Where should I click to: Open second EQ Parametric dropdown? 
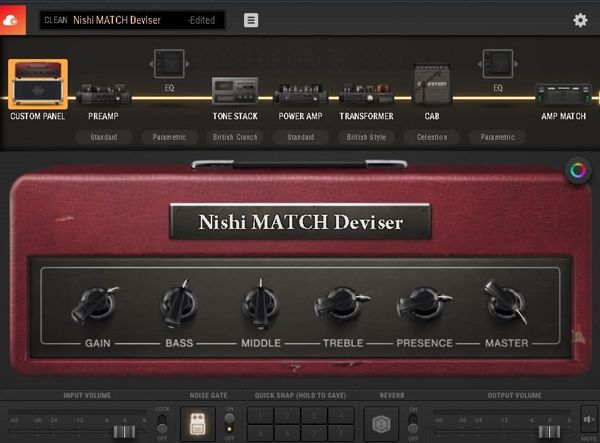pyautogui.click(x=497, y=137)
